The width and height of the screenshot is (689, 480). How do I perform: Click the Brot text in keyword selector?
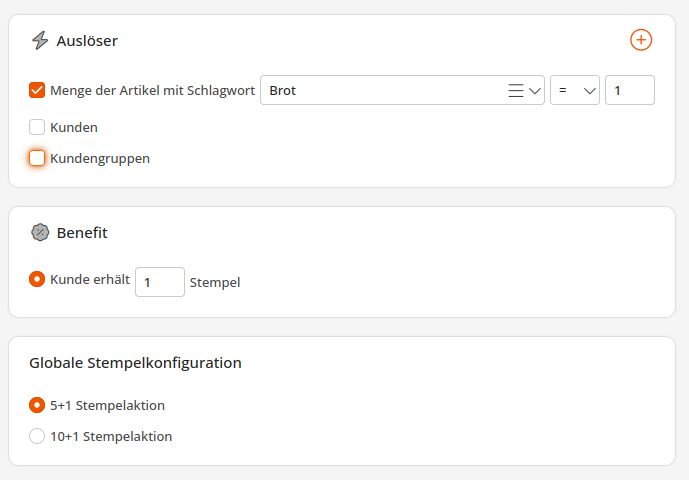283,91
